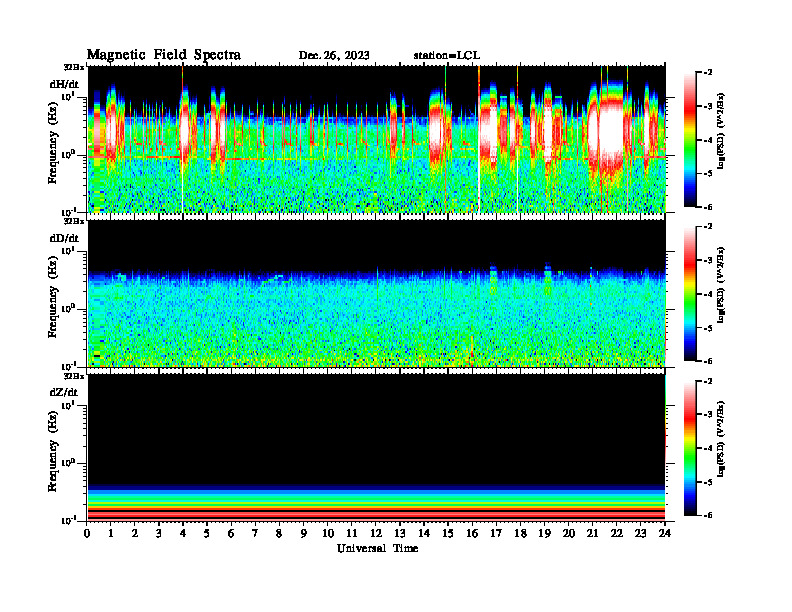Click the red horizontal band in the dZ/dt spectrogram

376,513
